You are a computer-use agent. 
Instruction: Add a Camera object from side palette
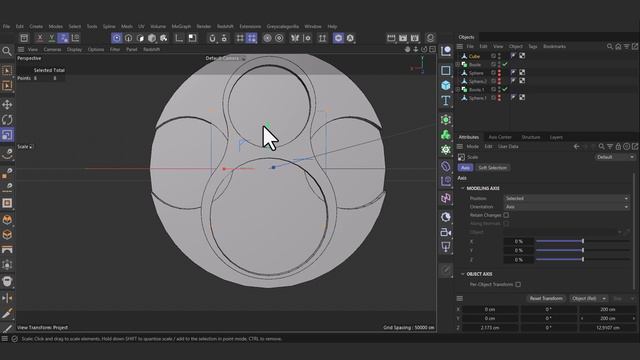tap(446, 232)
